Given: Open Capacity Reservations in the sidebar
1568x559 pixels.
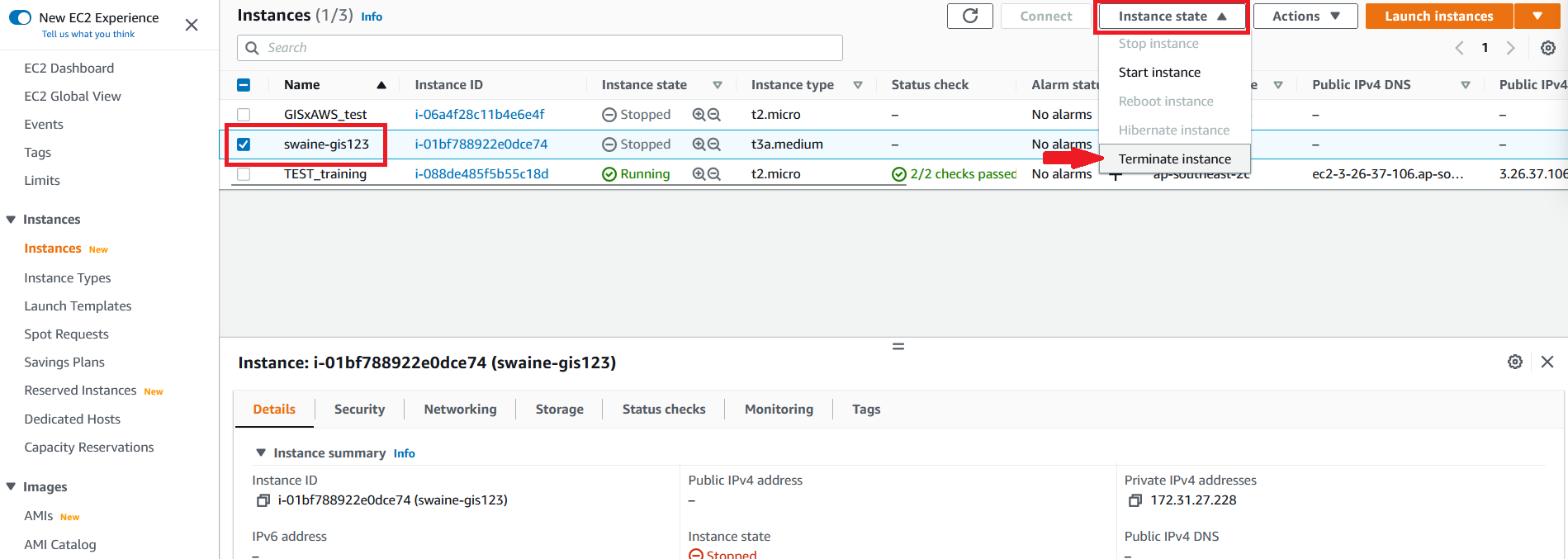Looking at the screenshot, I should 89,448.
